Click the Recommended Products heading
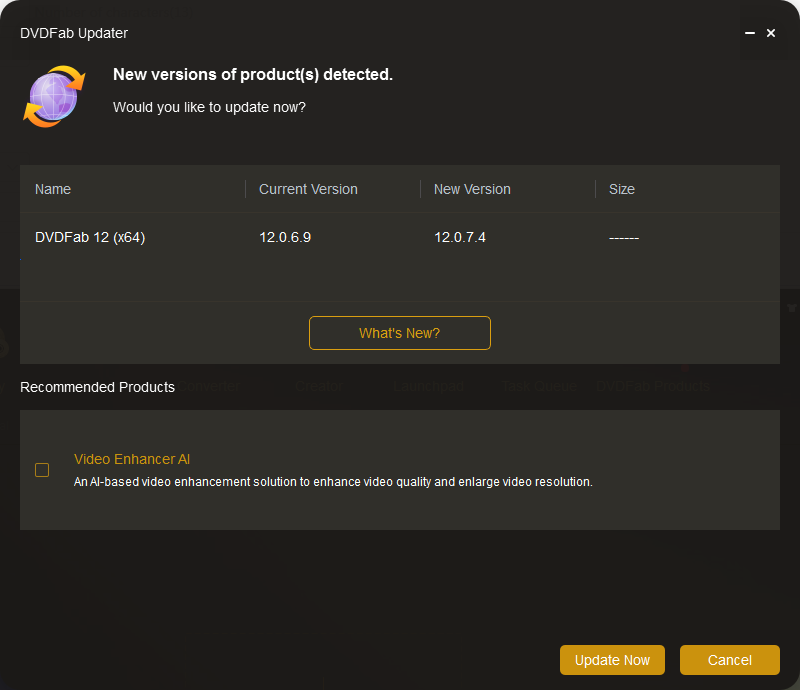Image resolution: width=800 pixels, height=690 pixels. [97, 387]
